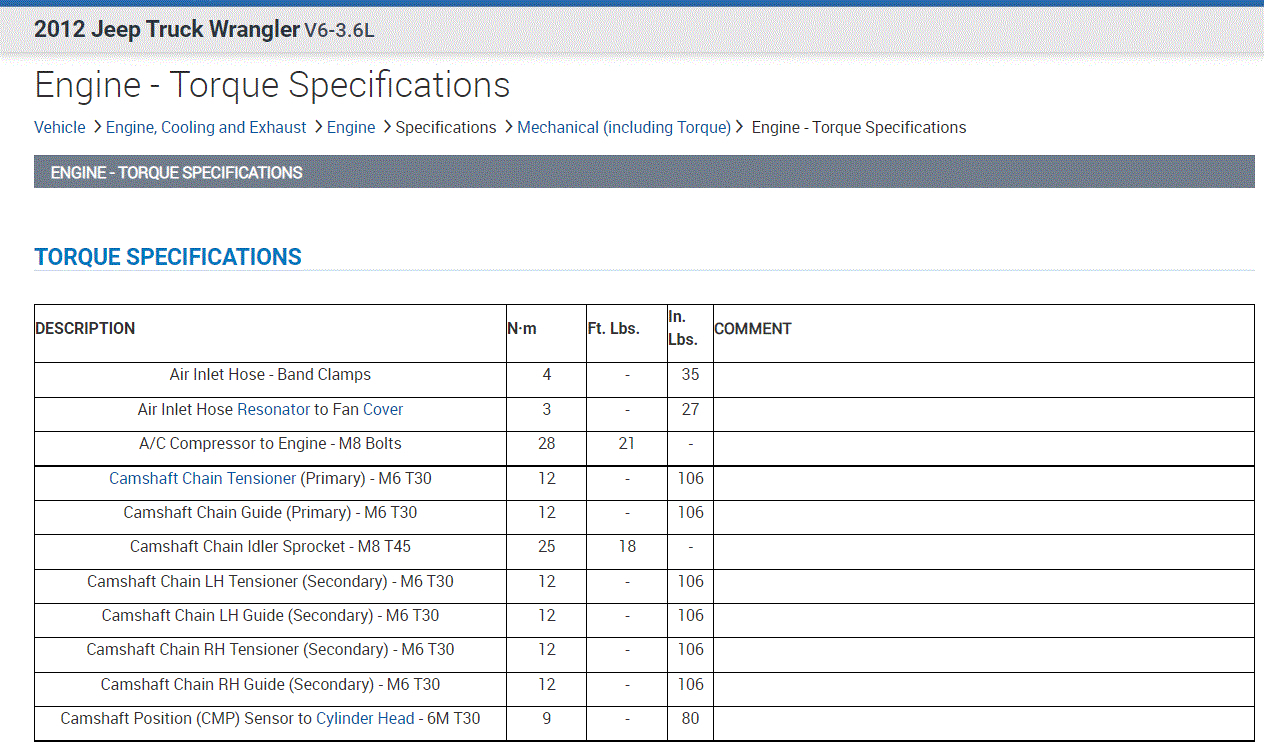Click the Resonator link in table
Screen dimensions: 1264x742
273,409
